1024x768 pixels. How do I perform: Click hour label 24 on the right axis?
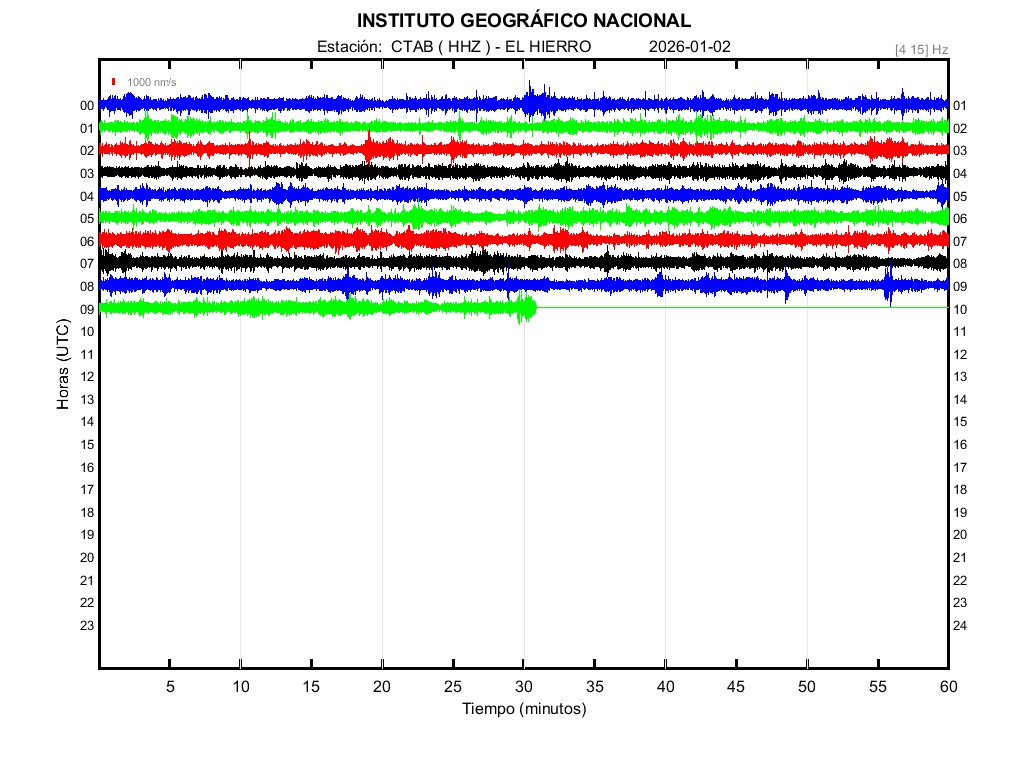pos(960,625)
